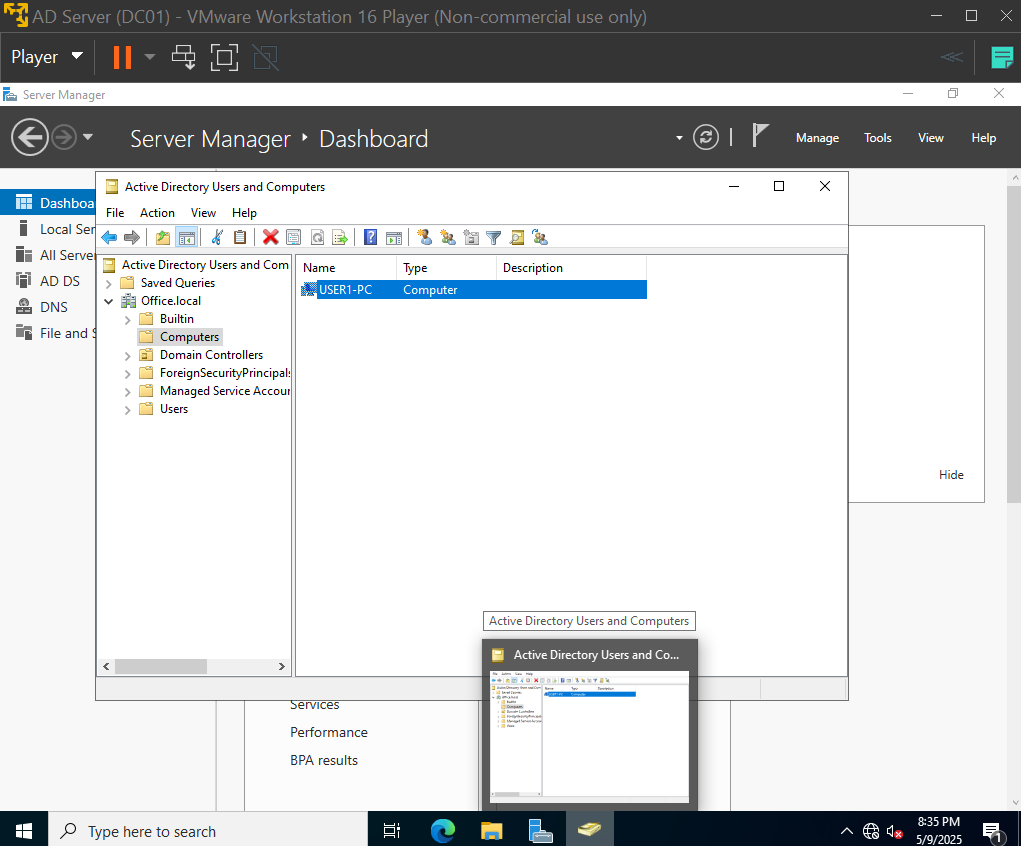Go up one level with folder-arrow icon
Viewport: 1021px width, 846px height.
click(x=163, y=238)
